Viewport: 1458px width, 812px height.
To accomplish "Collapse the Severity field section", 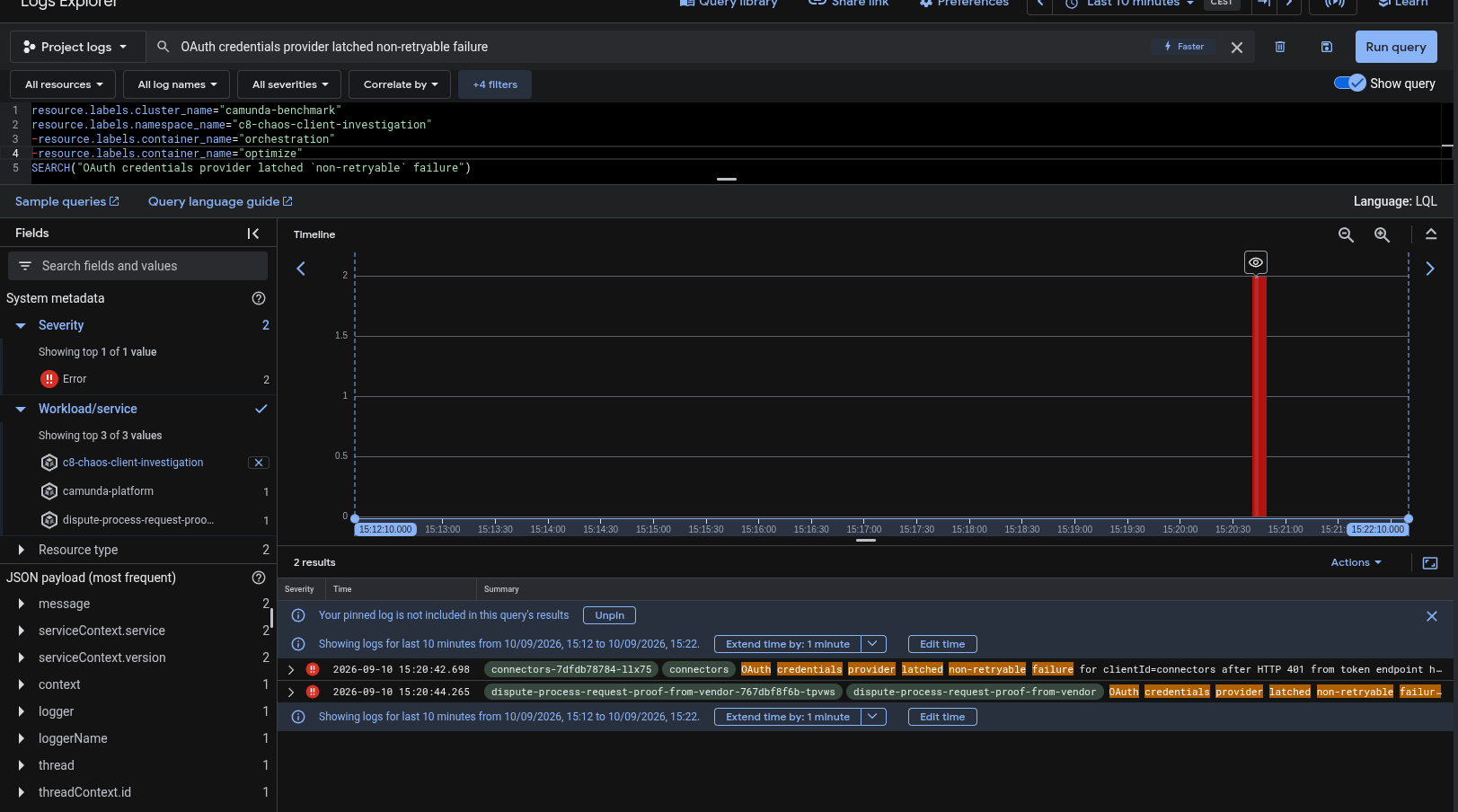I will pyautogui.click(x=21, y=326).
